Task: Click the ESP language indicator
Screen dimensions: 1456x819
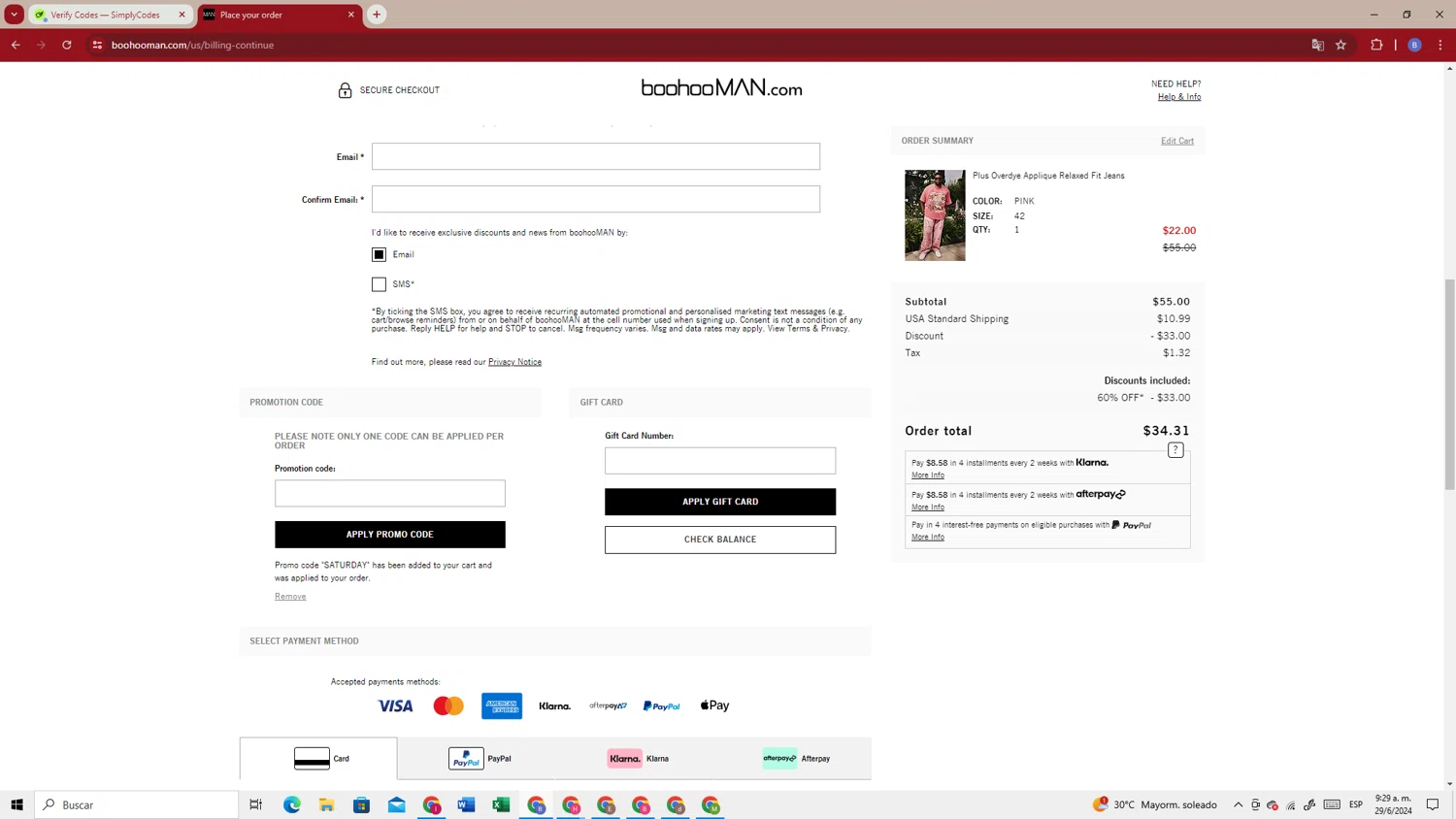Action: pos(1356,804)
